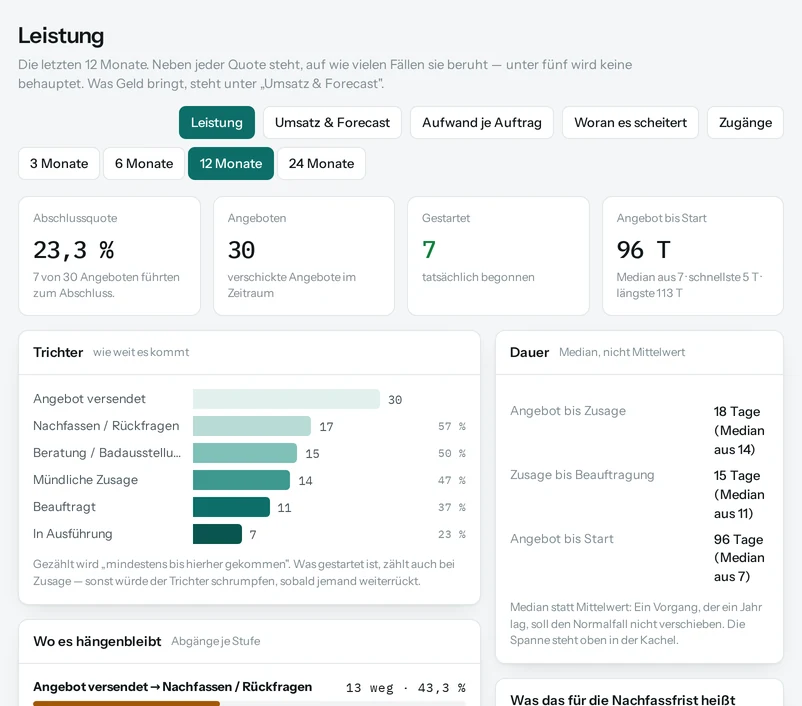Click the 37 % value for Beauftragt

452,508
